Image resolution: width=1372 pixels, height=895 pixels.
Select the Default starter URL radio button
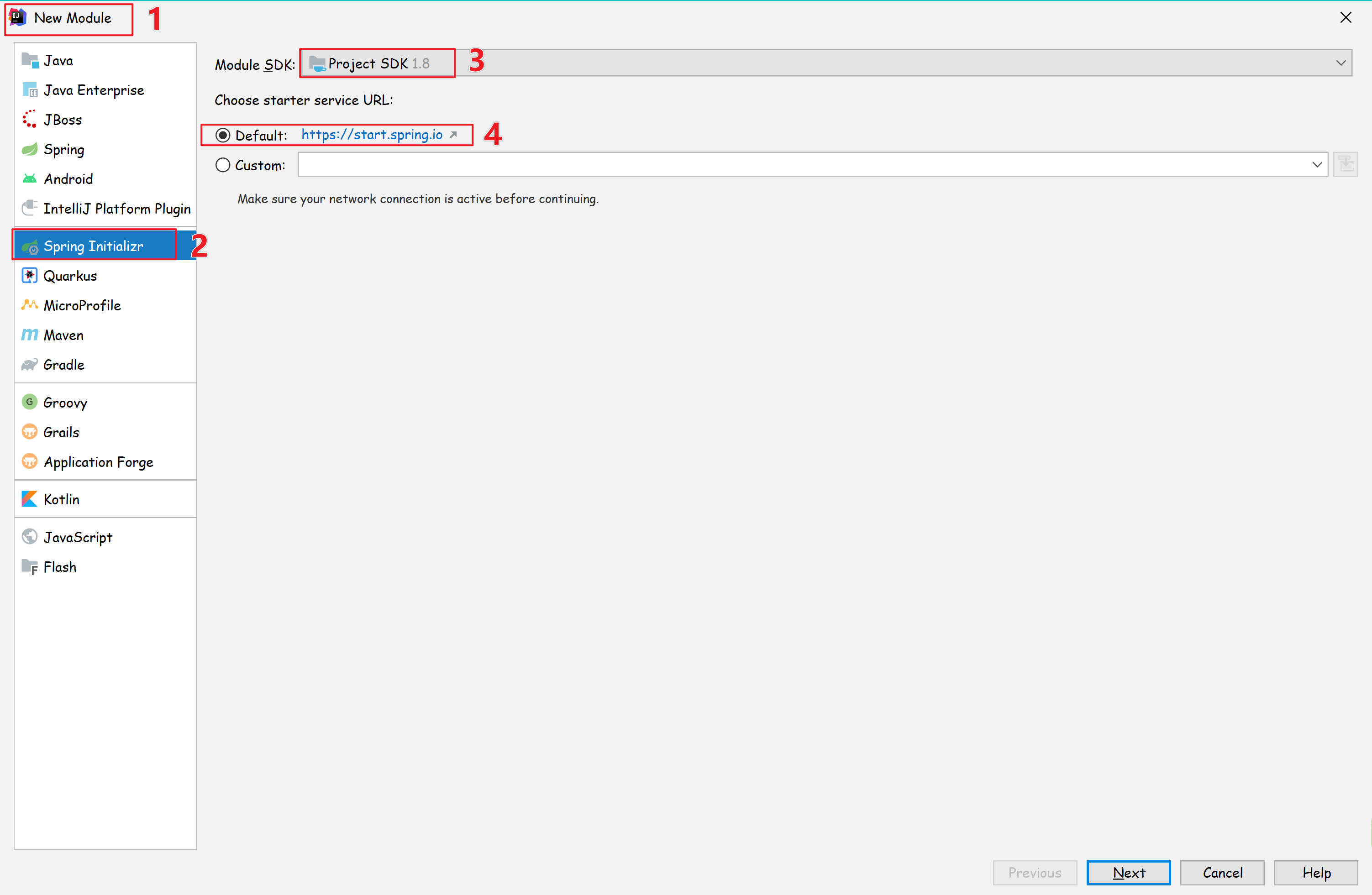(x=222, y=135)
